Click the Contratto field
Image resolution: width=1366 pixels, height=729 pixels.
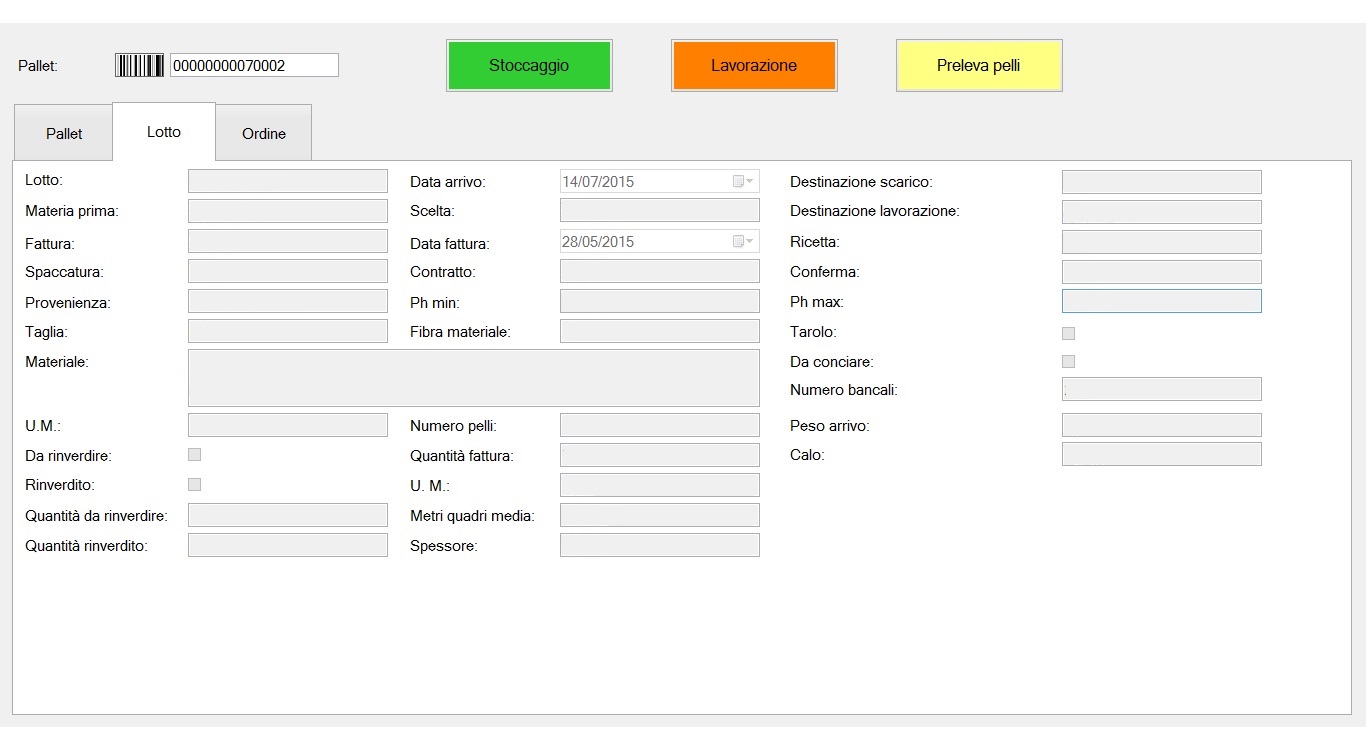(x=660, y=271)
